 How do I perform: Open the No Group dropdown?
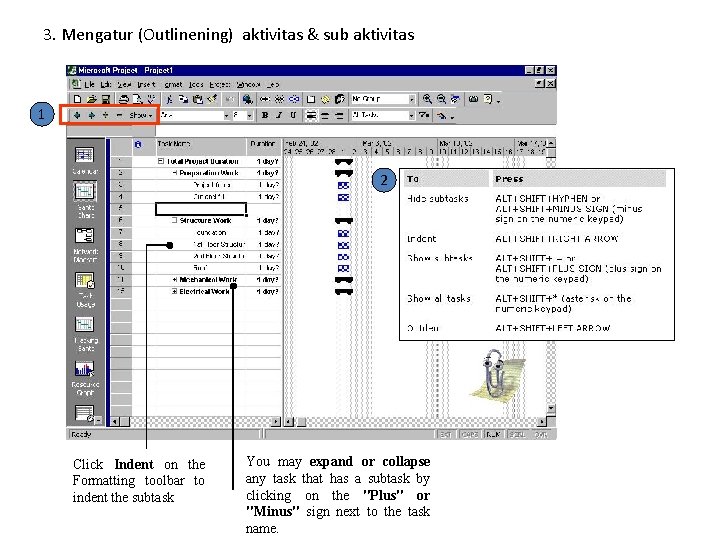coord(412,99)
